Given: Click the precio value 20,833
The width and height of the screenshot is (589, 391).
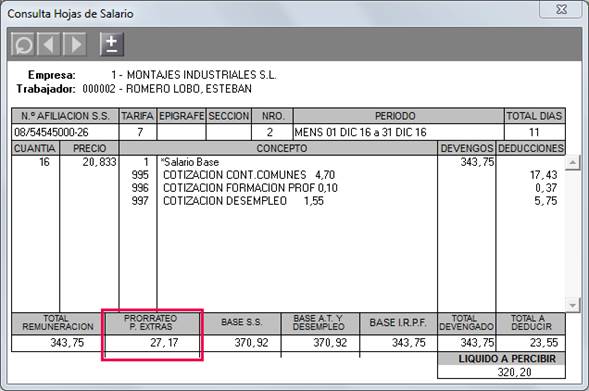Looking at the screenshot, I should pos(100,162).
